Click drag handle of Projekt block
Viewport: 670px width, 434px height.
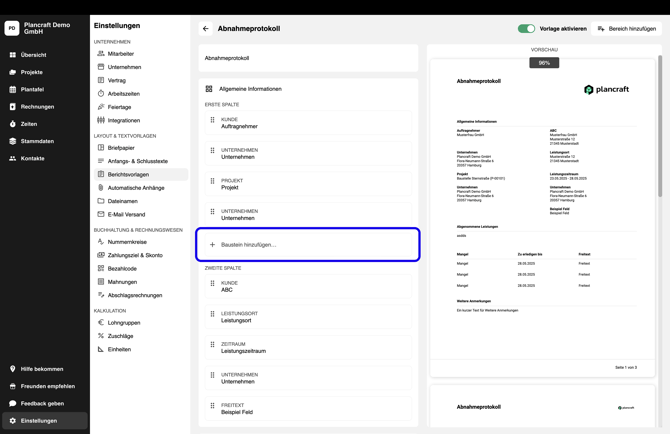pos(212,181)
